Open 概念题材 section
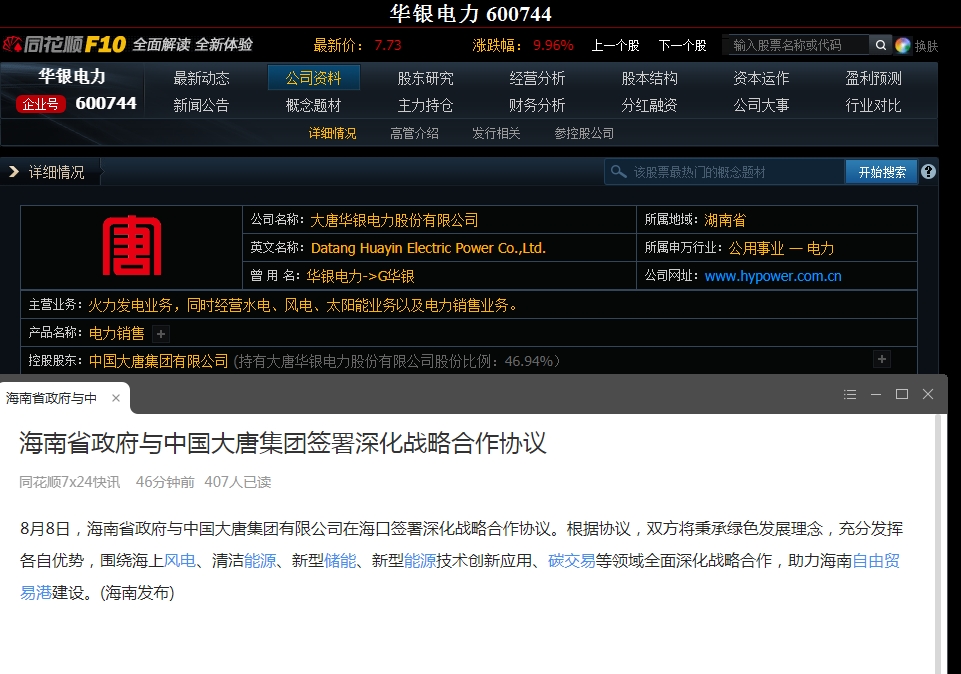Screen dimensions: 961x674 click(x=313, y=105)
